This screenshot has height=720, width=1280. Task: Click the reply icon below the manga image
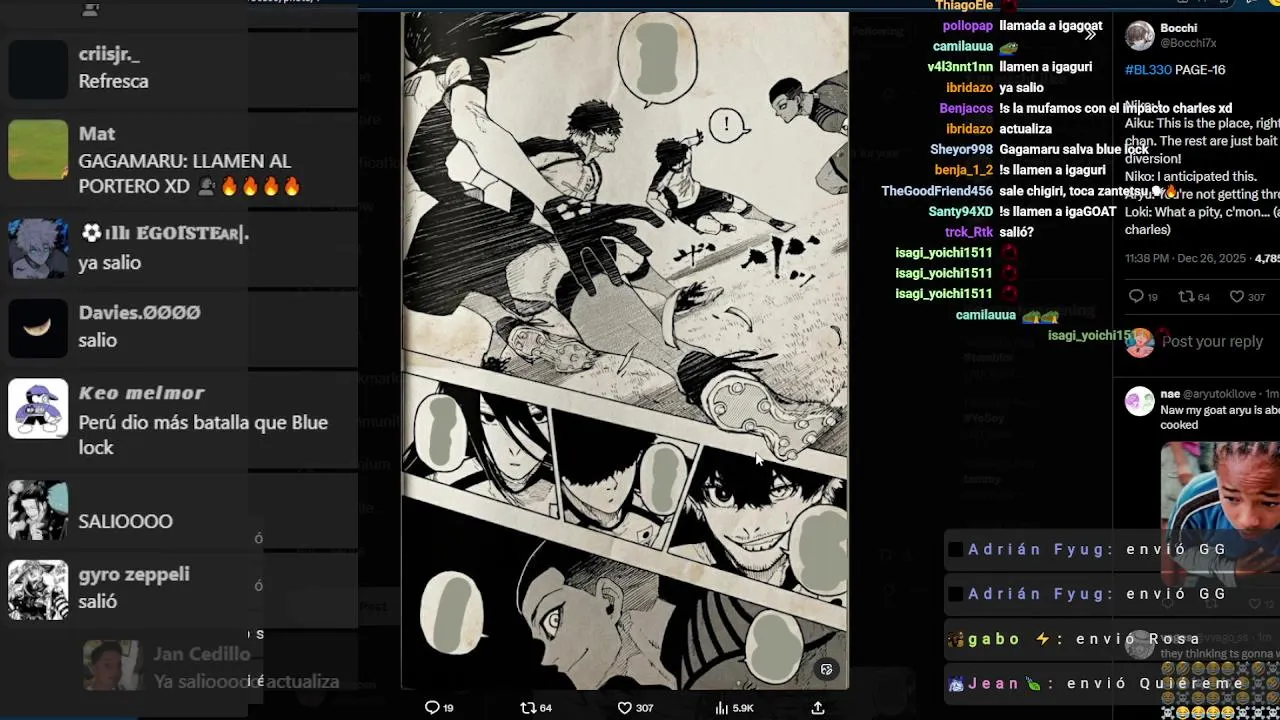click(432, 707)
